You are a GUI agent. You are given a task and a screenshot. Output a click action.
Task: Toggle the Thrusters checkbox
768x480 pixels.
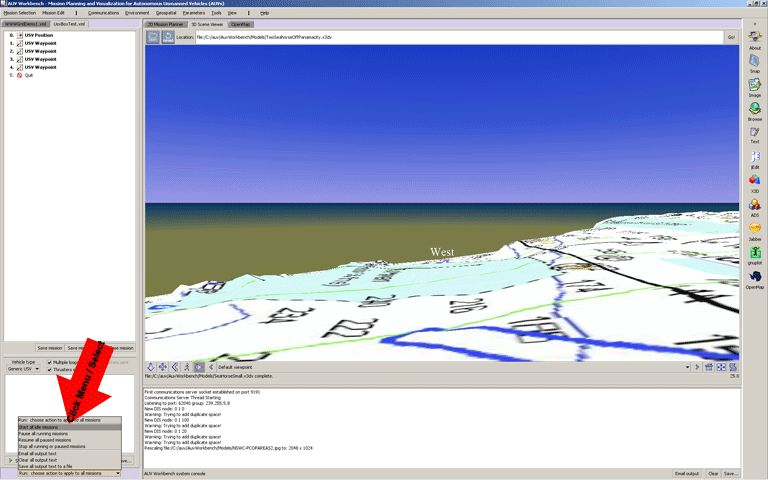coord(51,369)
